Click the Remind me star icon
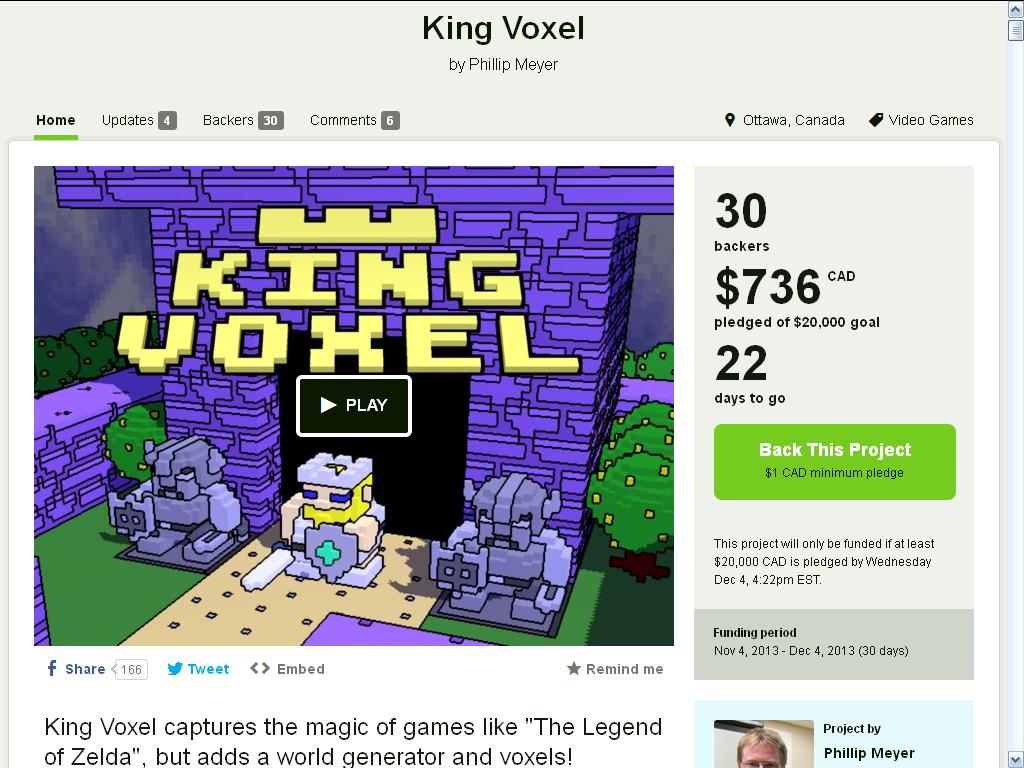 pyautogui.click(x=574, y=669)
